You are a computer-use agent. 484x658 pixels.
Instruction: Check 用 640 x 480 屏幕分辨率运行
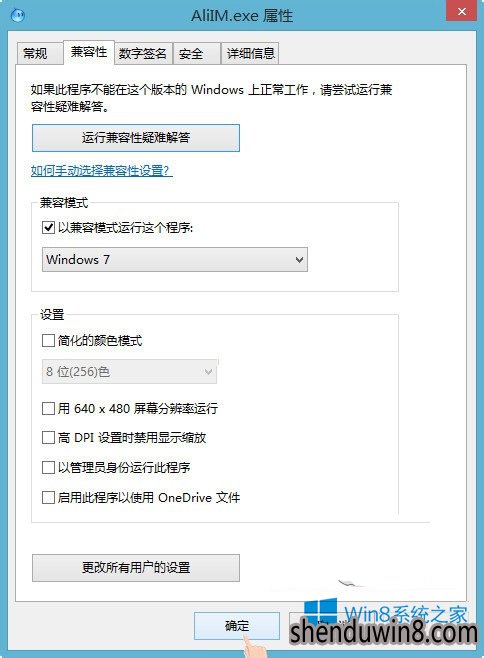coord(48,408)
